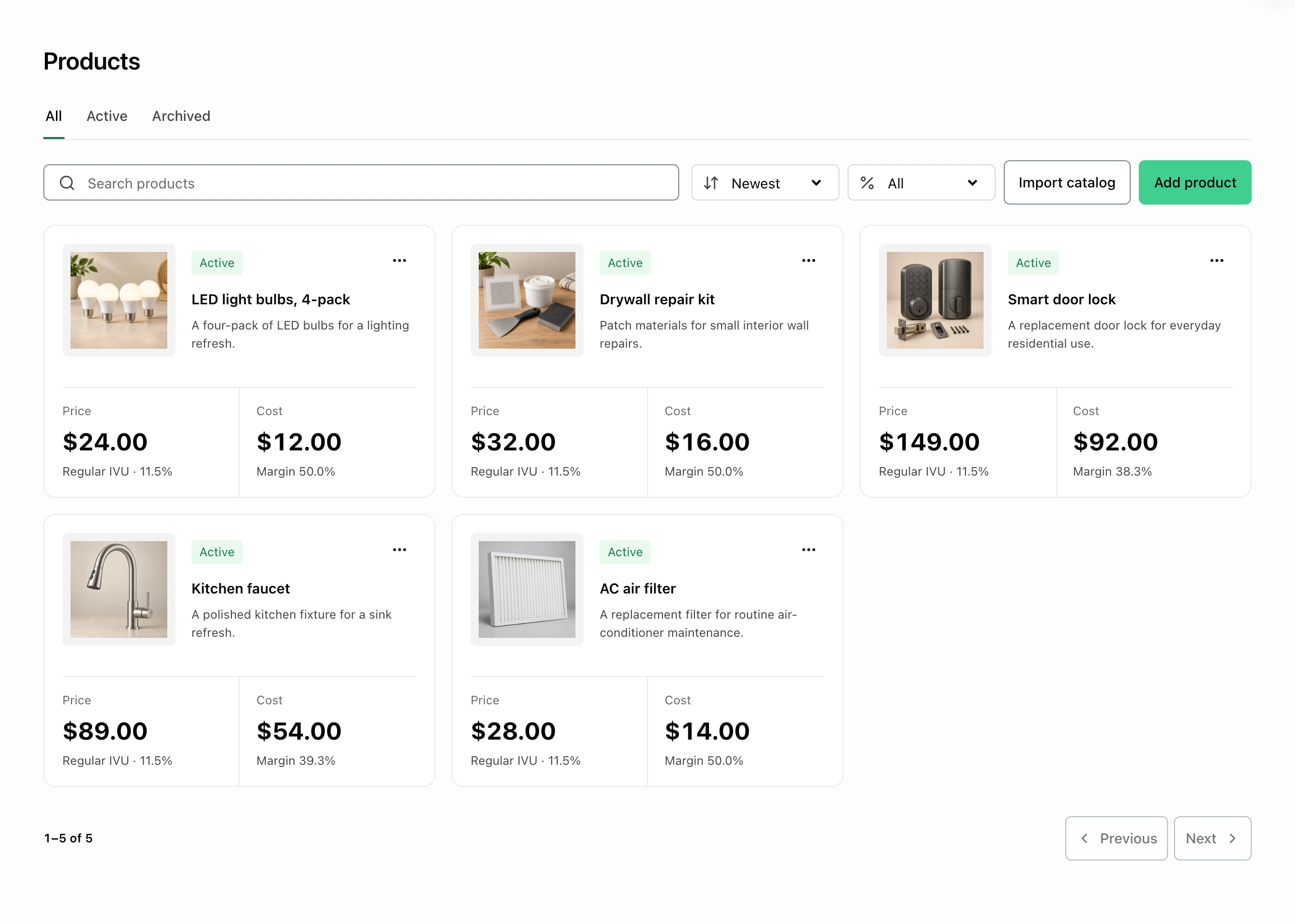1295x924 pixels.
Task: Click the Drywall repair kit title
Action: tap(657, 299)
